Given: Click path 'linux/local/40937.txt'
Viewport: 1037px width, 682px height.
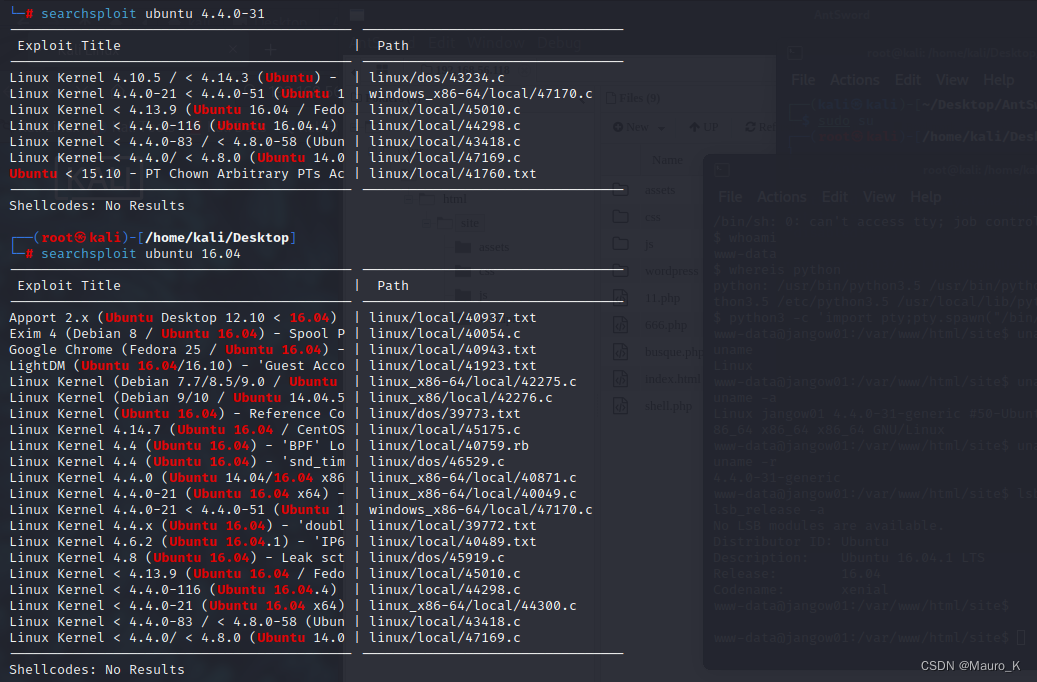Looking at the screenshot, I should coord(452,318).
